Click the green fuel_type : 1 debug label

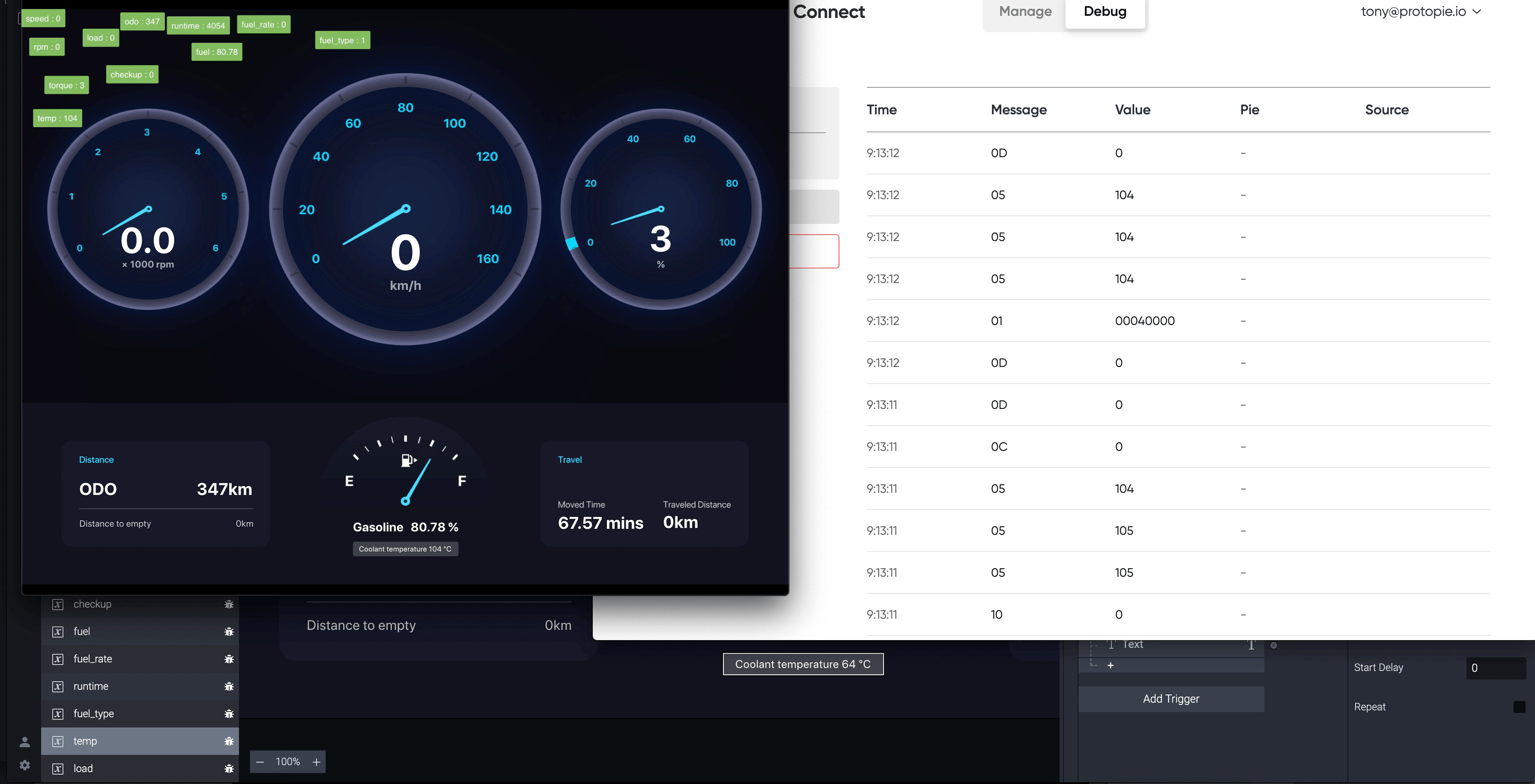point(342,41)
